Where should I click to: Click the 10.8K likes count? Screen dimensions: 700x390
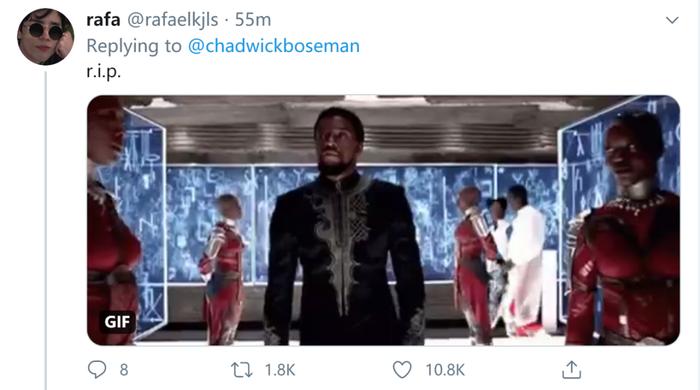pyautogui.click(x=445, y=370)
